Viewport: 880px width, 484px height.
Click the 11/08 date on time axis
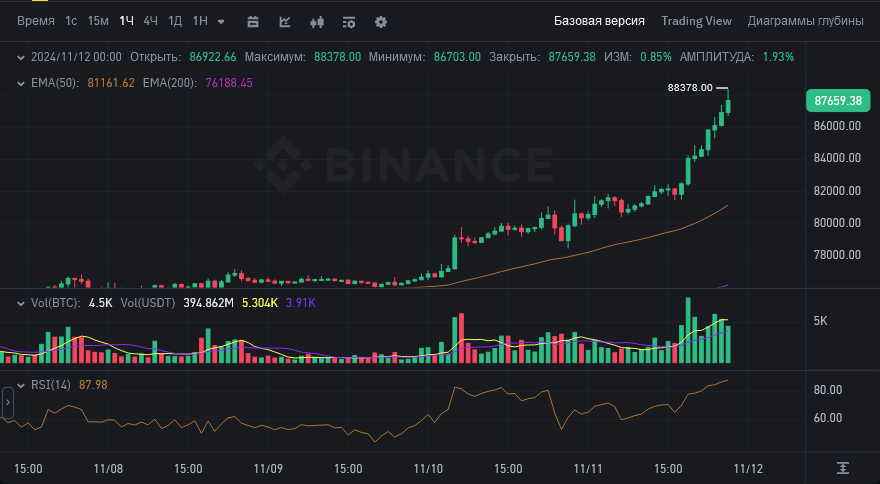[108, 469]
